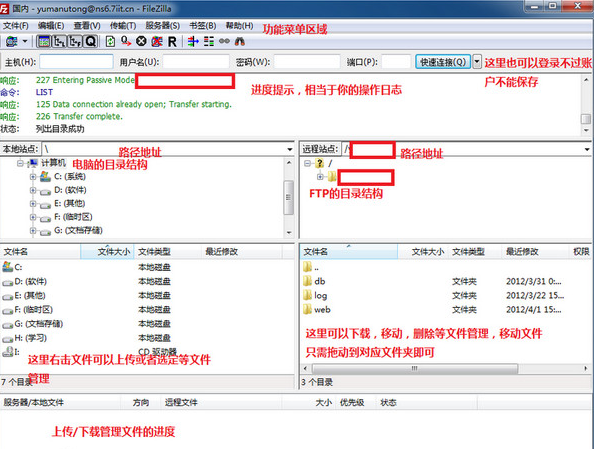
Task: Select H: (学习) drive icon in file list
Action: coord(8,339)
